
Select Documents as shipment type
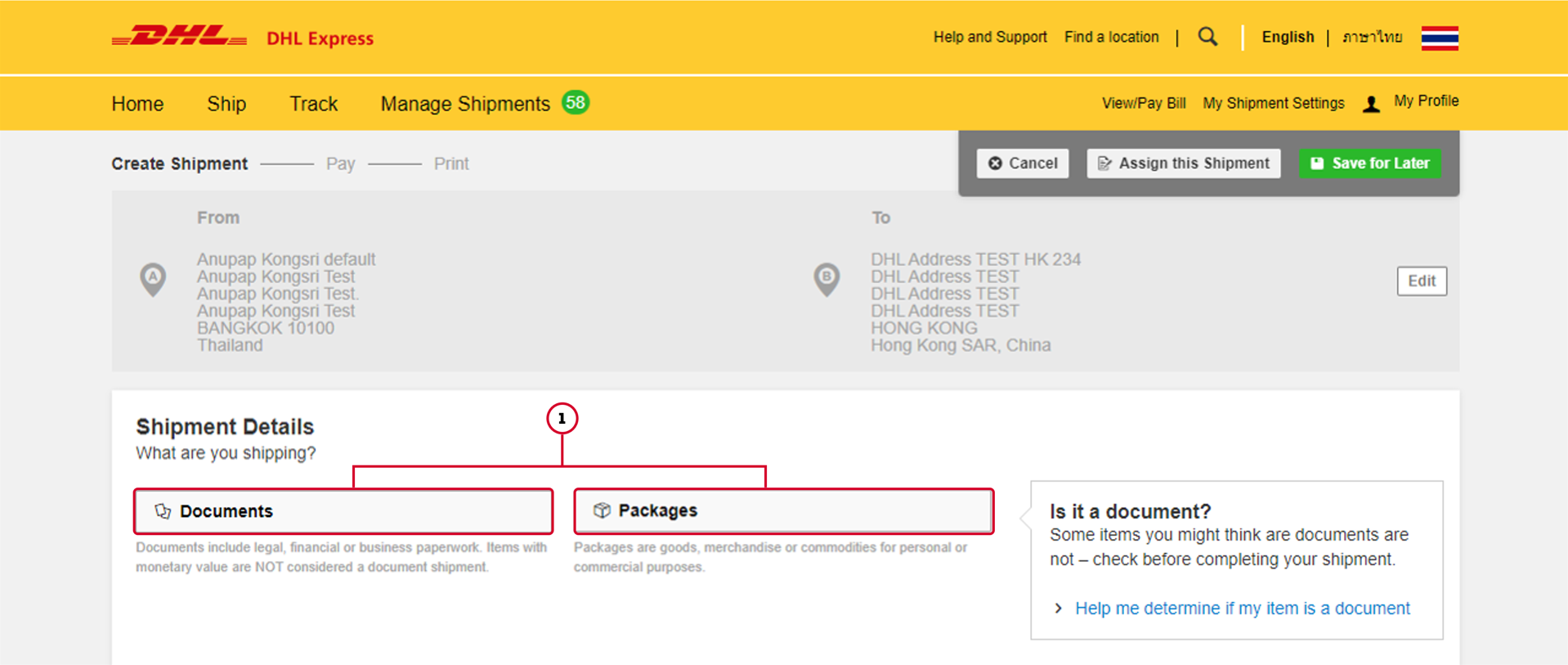click(343, 511)
